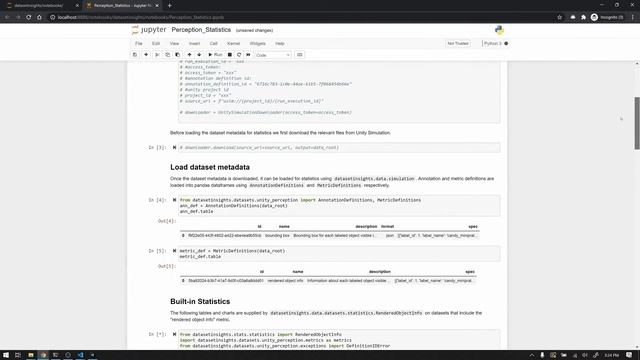Open the cell type dropdown showing Code
The height and width of the screenshot is (360, 640).
pos(273,55)
